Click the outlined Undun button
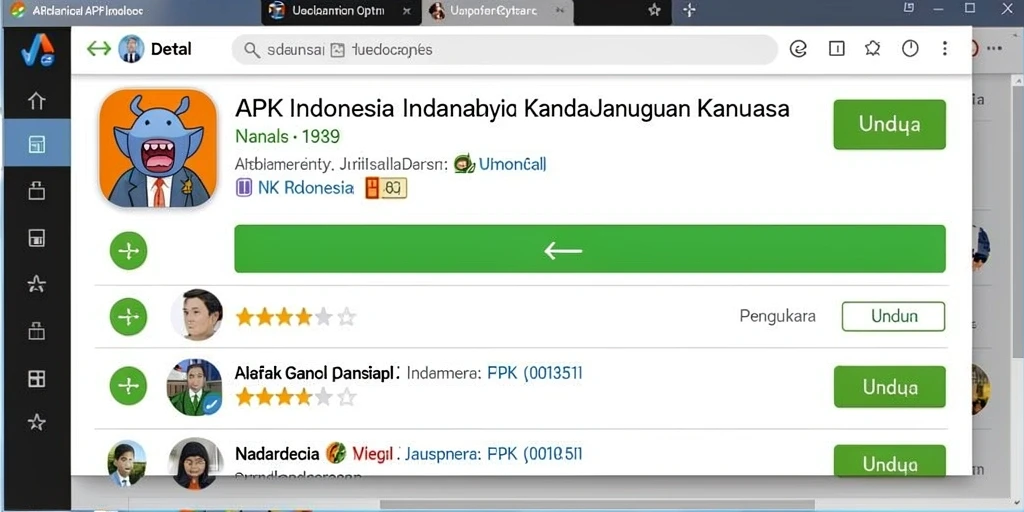 pos(893,316)
